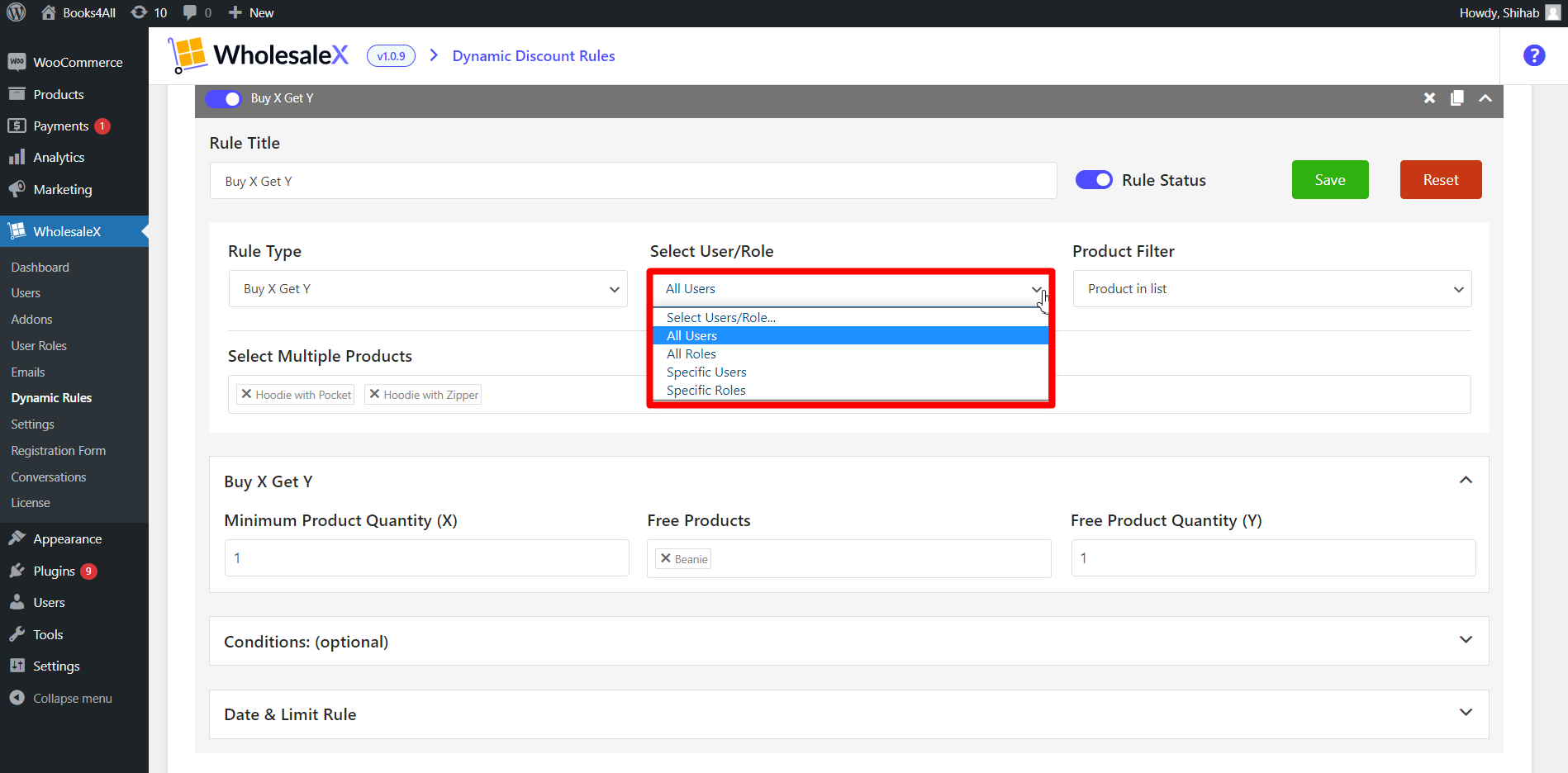Click the Free Products selection field
Screen dimensions: 1568x773
coord(849,558)
